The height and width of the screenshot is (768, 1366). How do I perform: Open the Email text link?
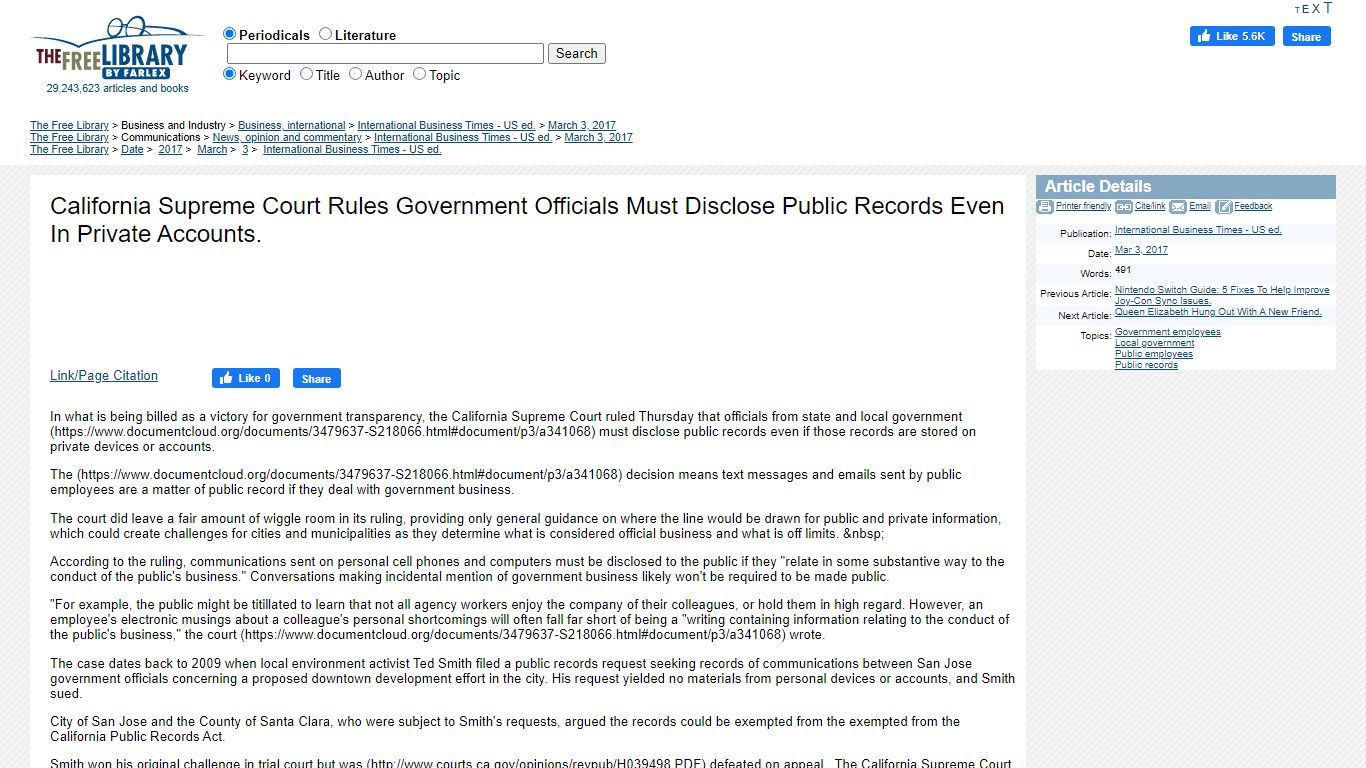point(1199,206)
